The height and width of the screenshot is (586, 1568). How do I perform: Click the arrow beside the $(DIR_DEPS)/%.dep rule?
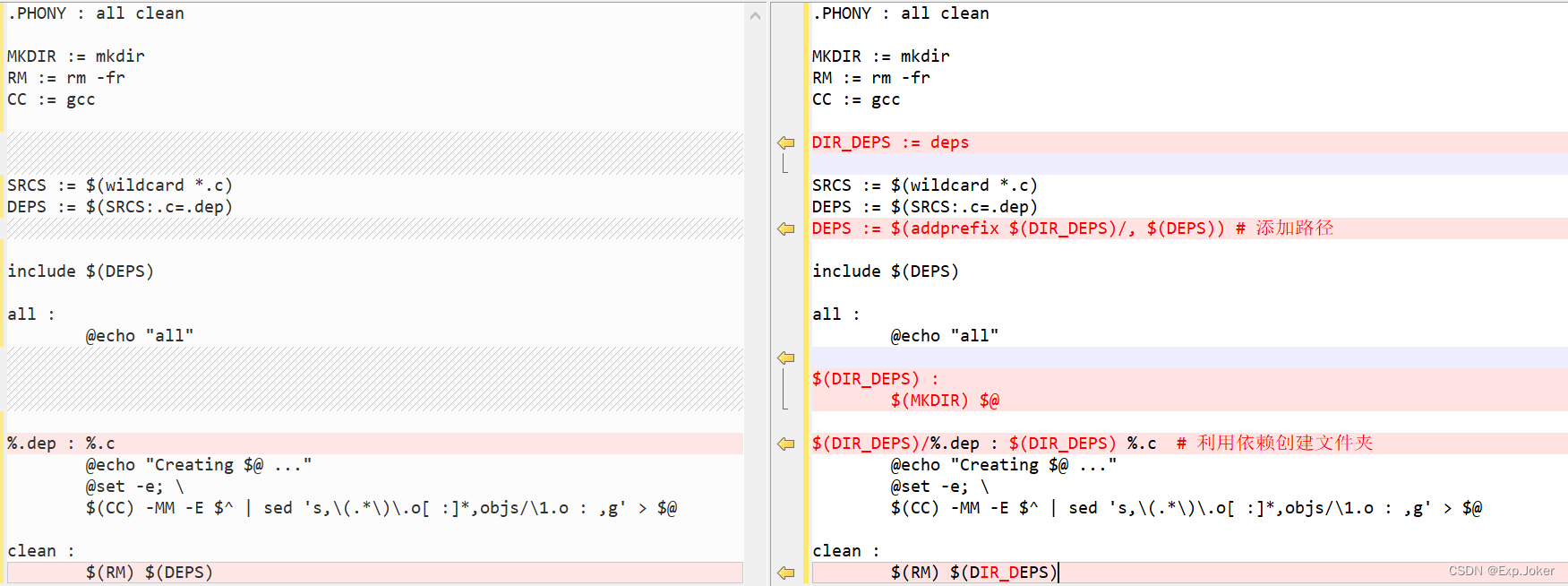tap(786, 444)
